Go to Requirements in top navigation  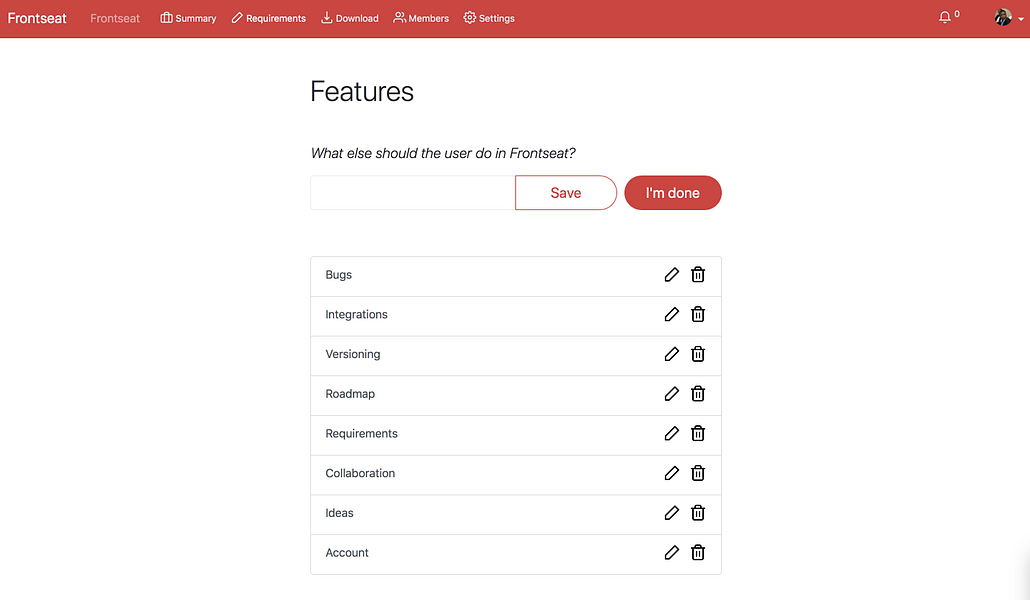pyautogui.click(x=269, y=18)
